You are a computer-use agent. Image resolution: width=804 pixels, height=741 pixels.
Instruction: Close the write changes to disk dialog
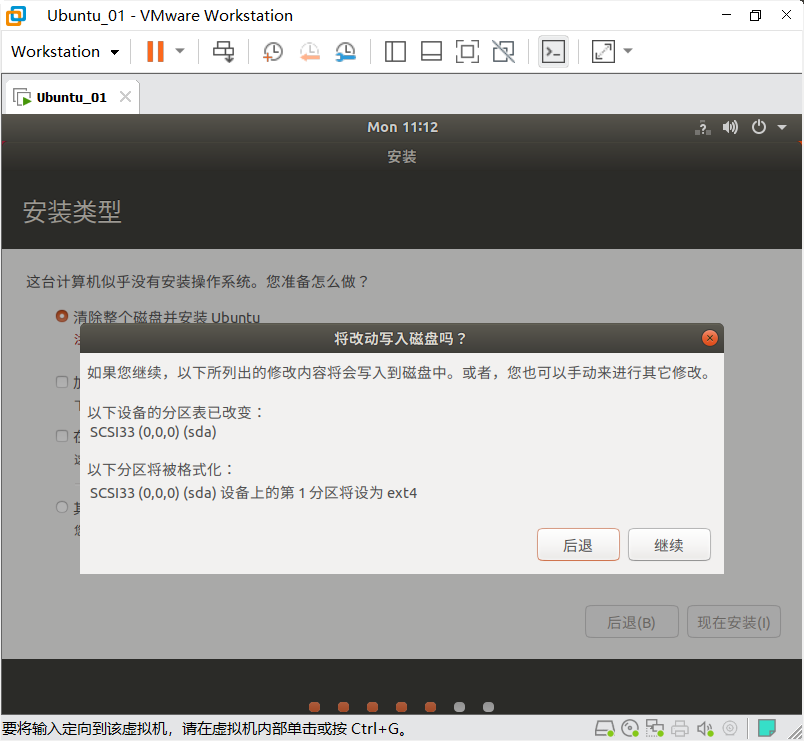point(710,338)
